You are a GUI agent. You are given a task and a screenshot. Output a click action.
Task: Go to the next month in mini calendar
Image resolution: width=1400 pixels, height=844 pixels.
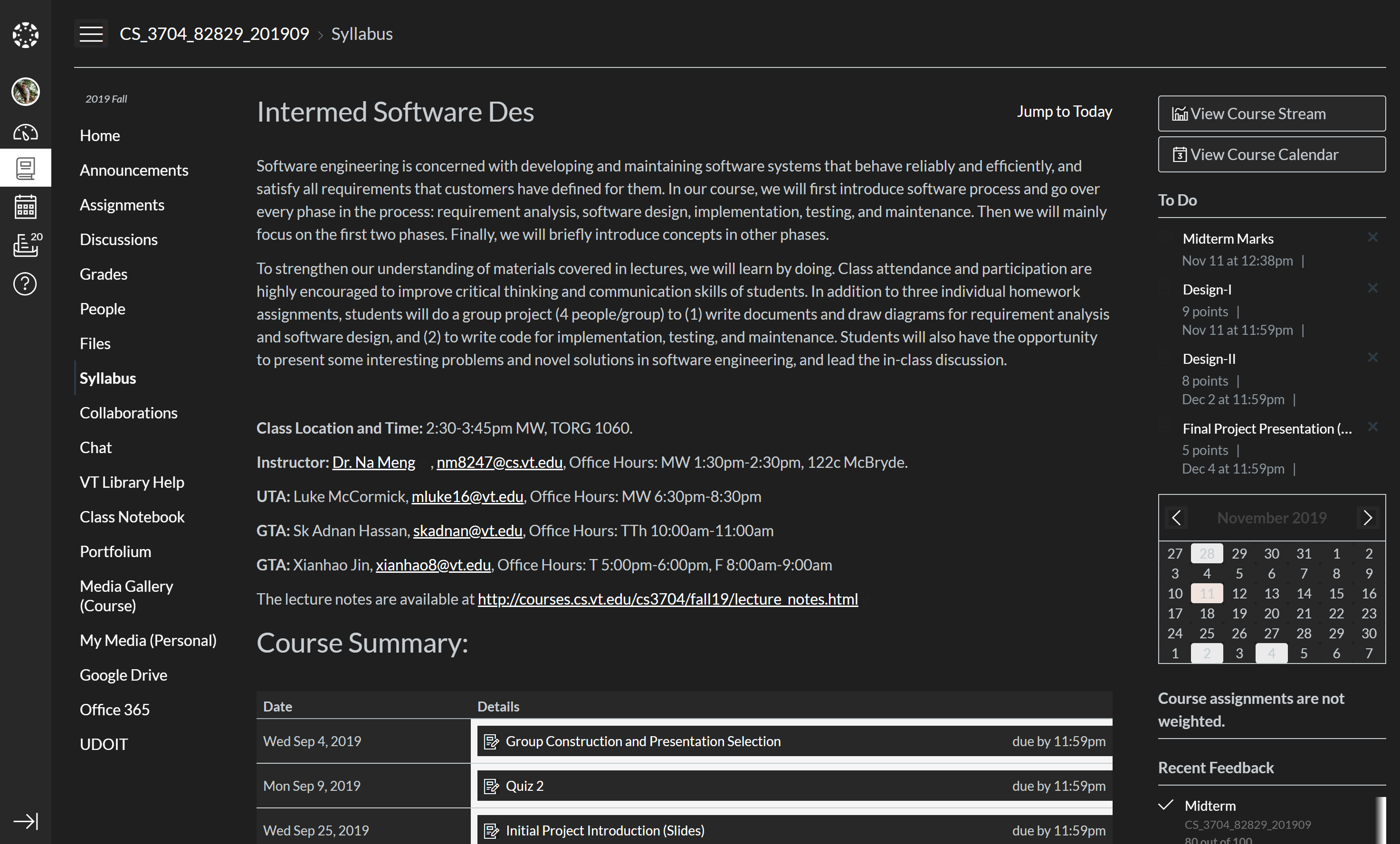coord(1368,517)
